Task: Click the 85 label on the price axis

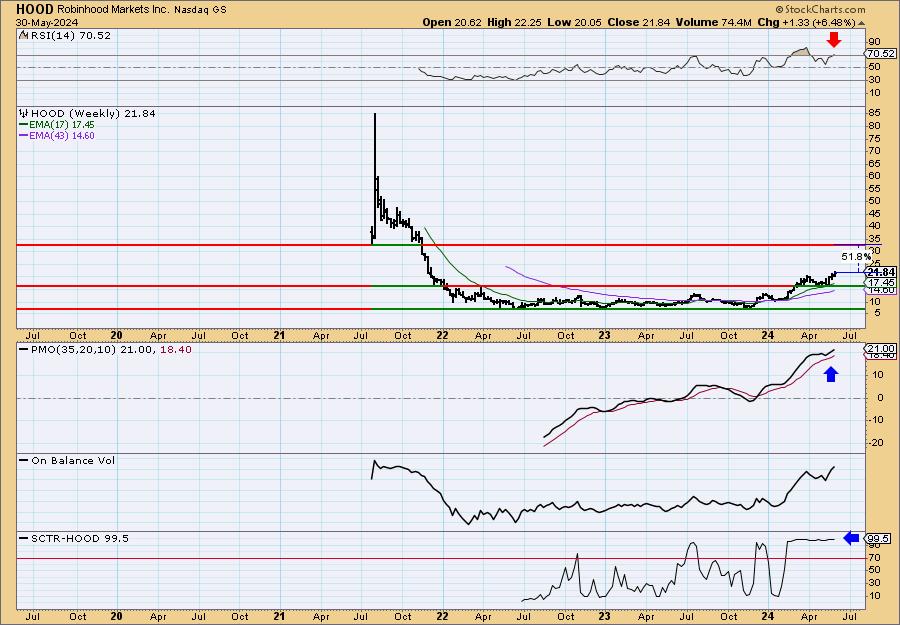Action: 875,114
